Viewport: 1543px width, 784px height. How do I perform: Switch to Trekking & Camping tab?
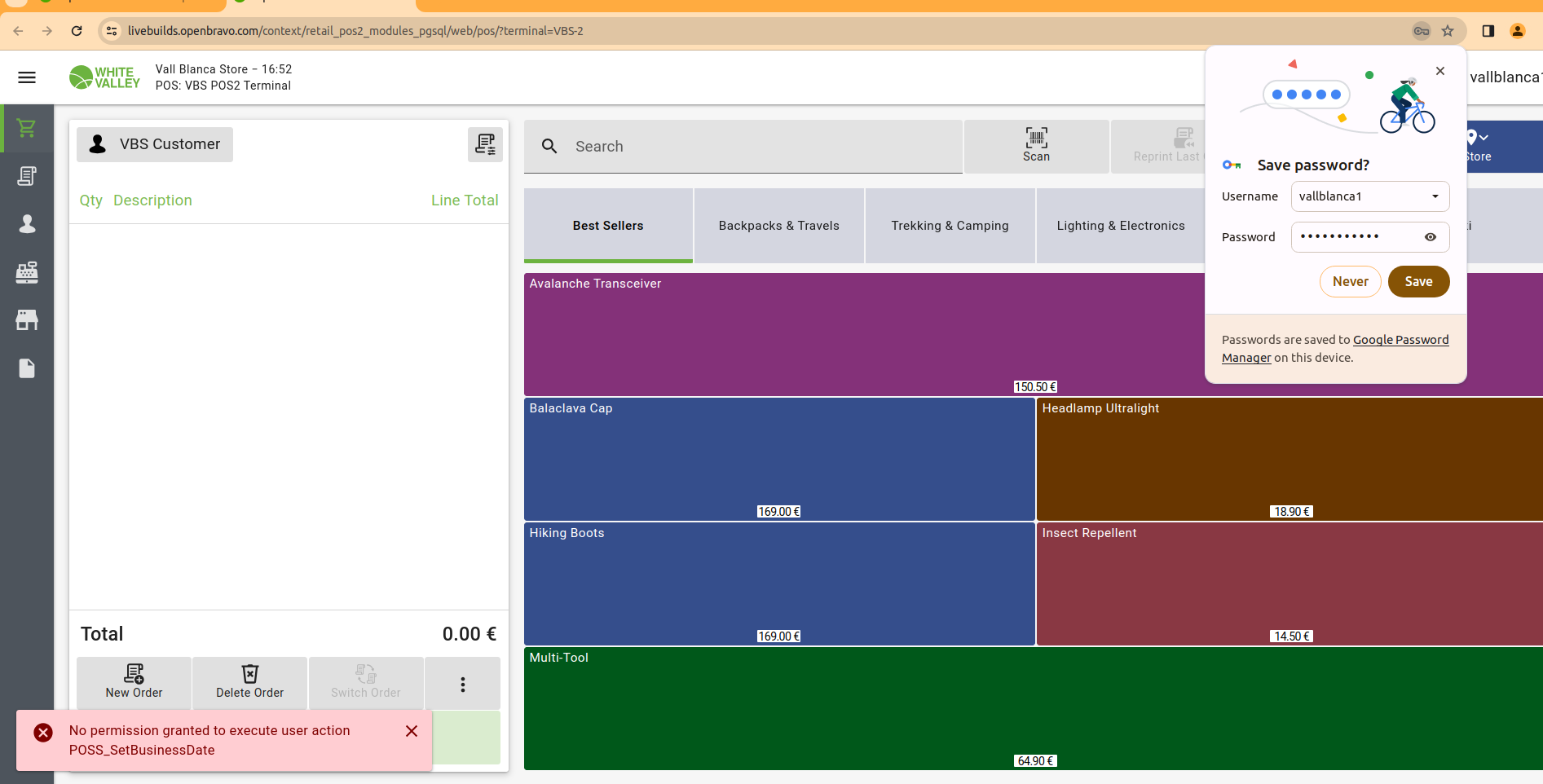[950, 226]
